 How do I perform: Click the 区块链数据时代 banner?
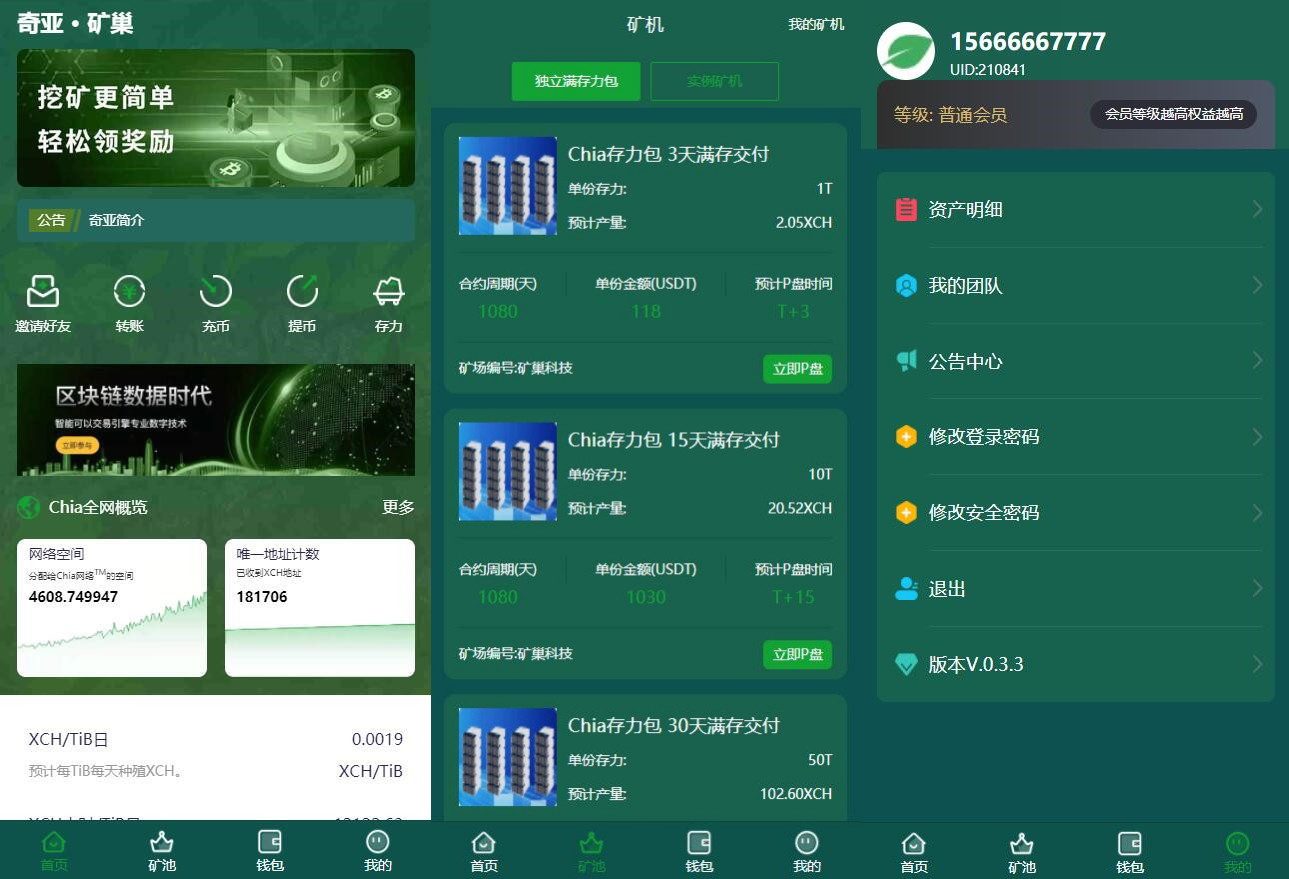[216, 420]
